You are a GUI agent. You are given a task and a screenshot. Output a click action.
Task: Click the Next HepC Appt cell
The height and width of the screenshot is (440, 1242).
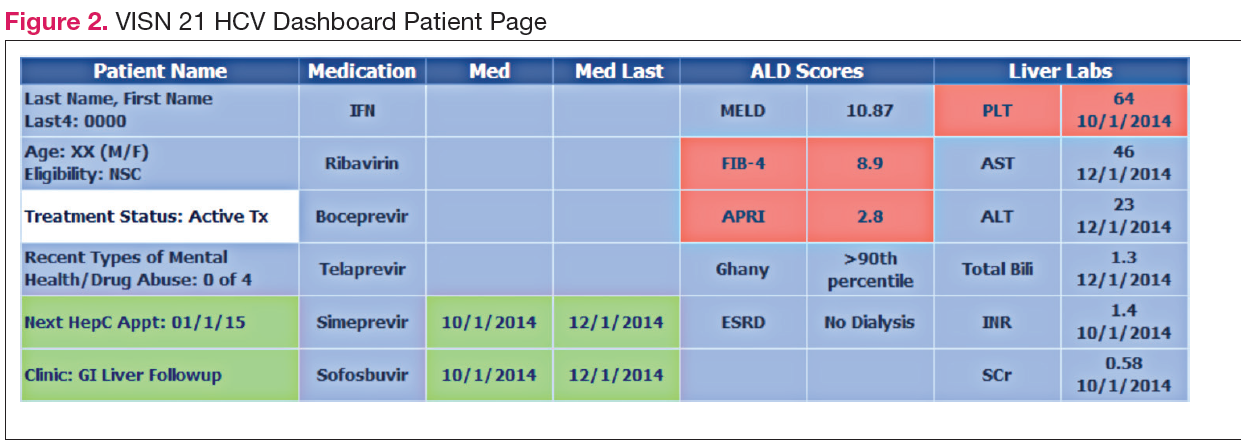pos(160,322)
